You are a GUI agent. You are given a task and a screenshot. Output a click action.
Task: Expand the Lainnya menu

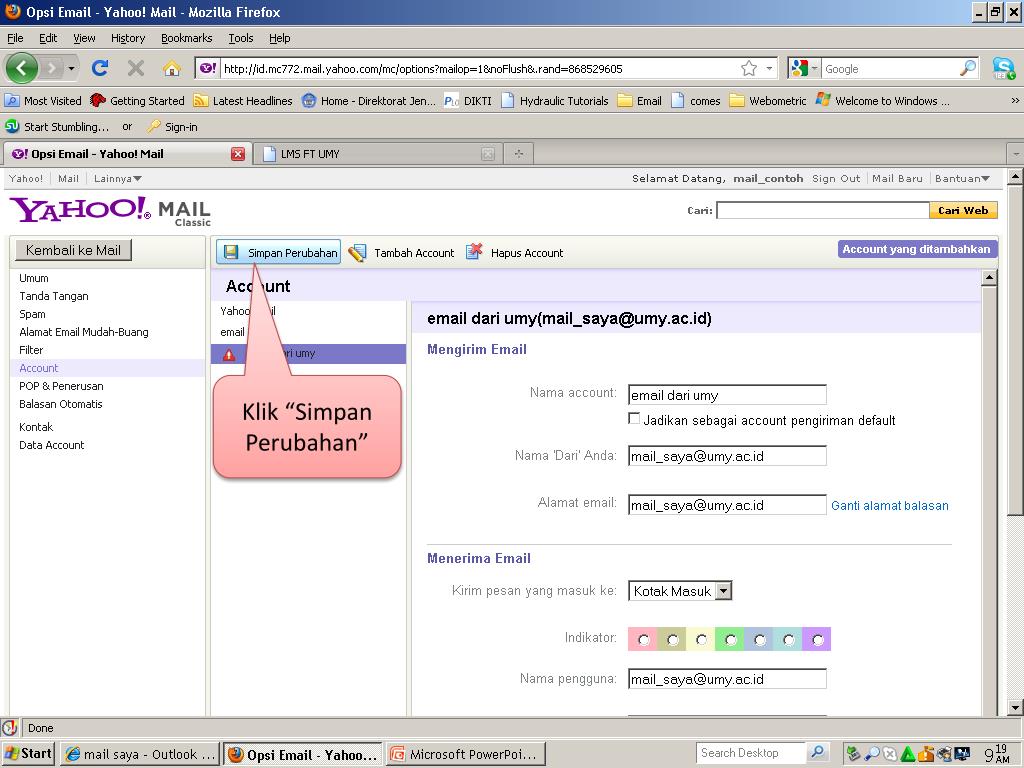coord(118,178)
